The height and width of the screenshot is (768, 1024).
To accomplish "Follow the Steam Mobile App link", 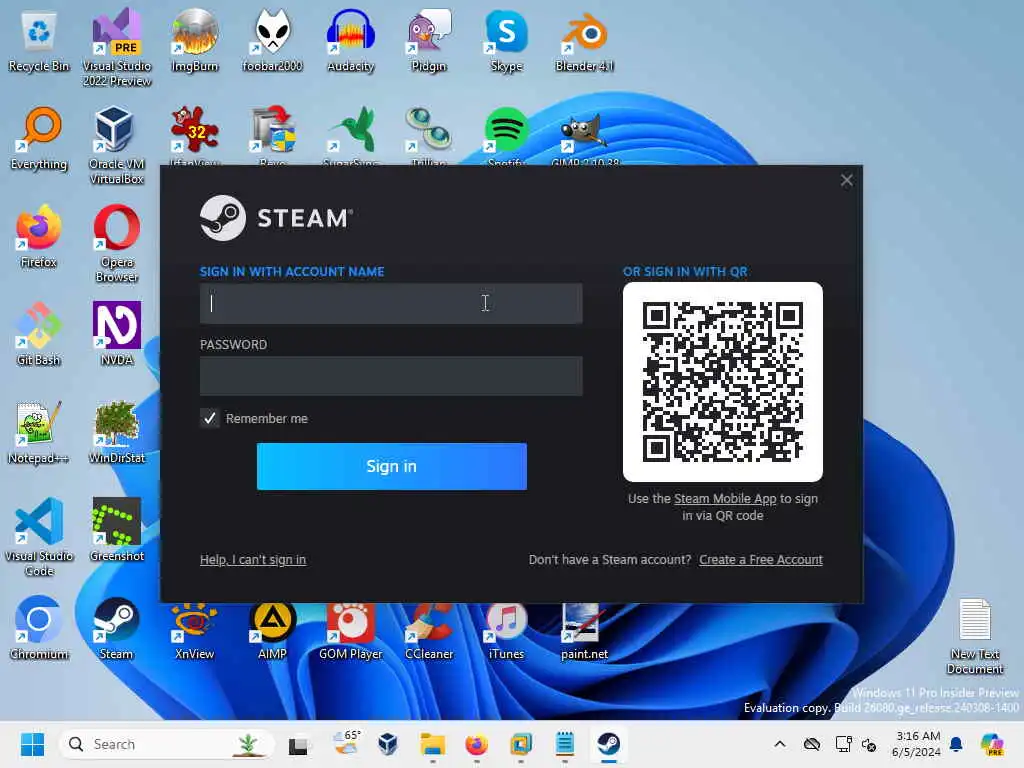I will tap(725, 499).
